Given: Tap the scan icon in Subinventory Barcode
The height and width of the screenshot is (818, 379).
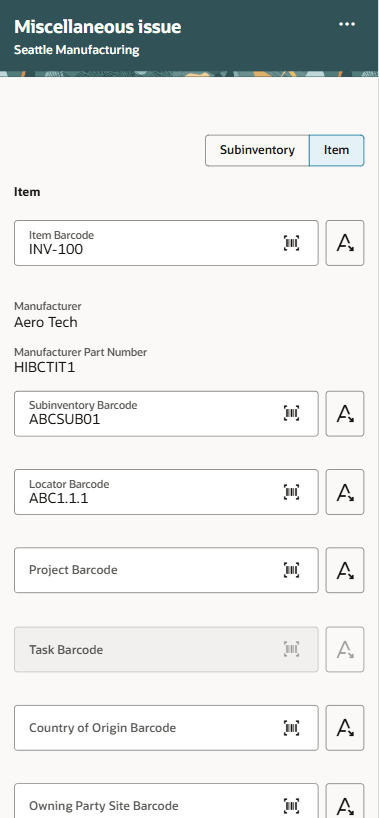Looking at the screenshot, I should (291, 414).
